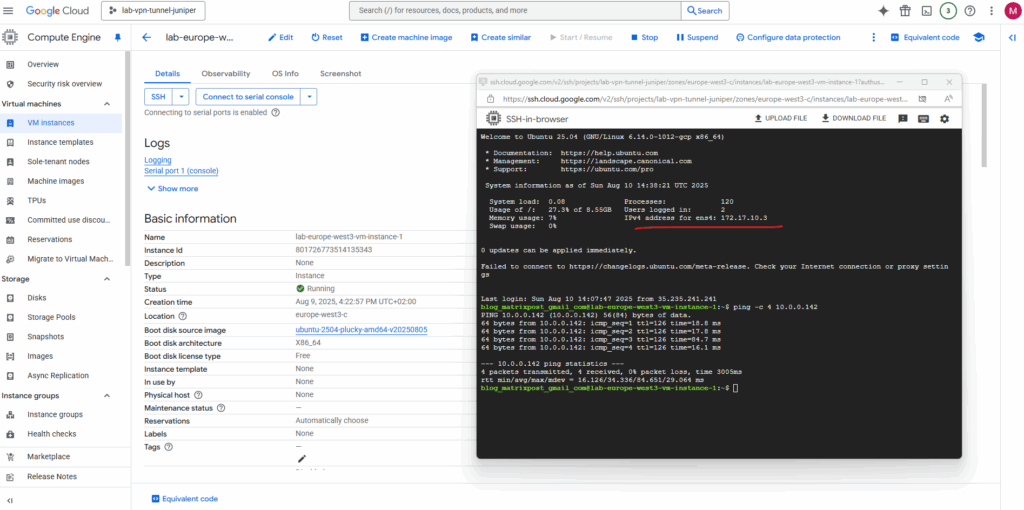Click read aloud icon in SSH address bar
Screen dimensions: 1024x510
pos(949,99)
